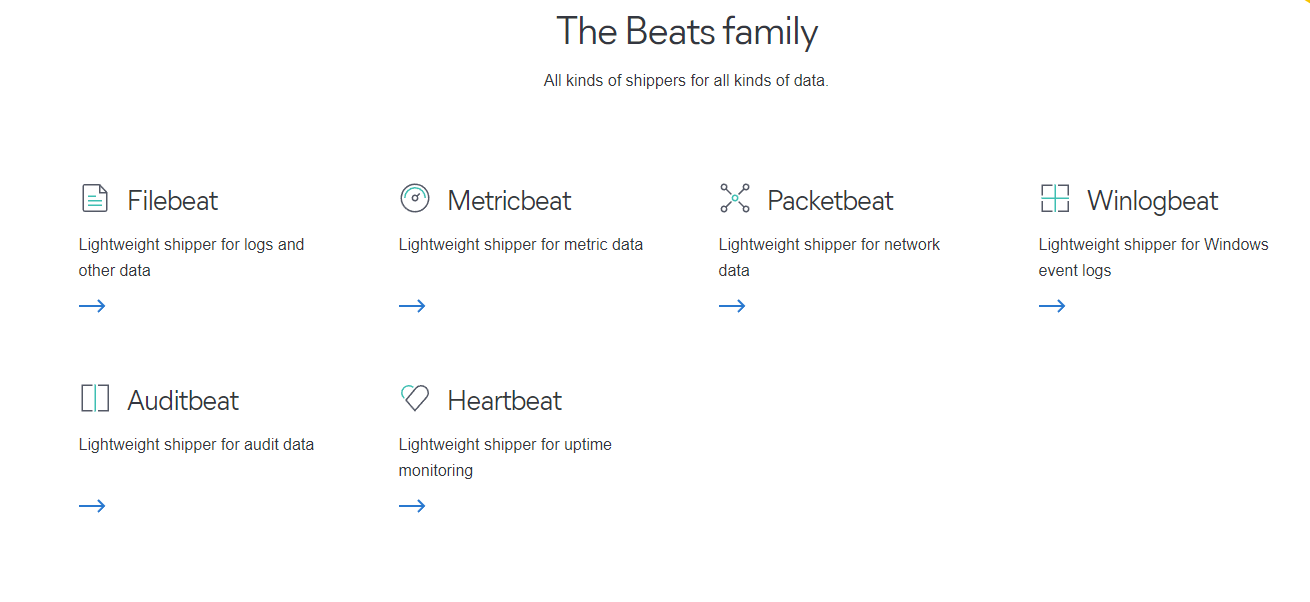Follow the arrow under Metricbeat description
This screenshot has width=1310, height=602.
pos(412,306)
